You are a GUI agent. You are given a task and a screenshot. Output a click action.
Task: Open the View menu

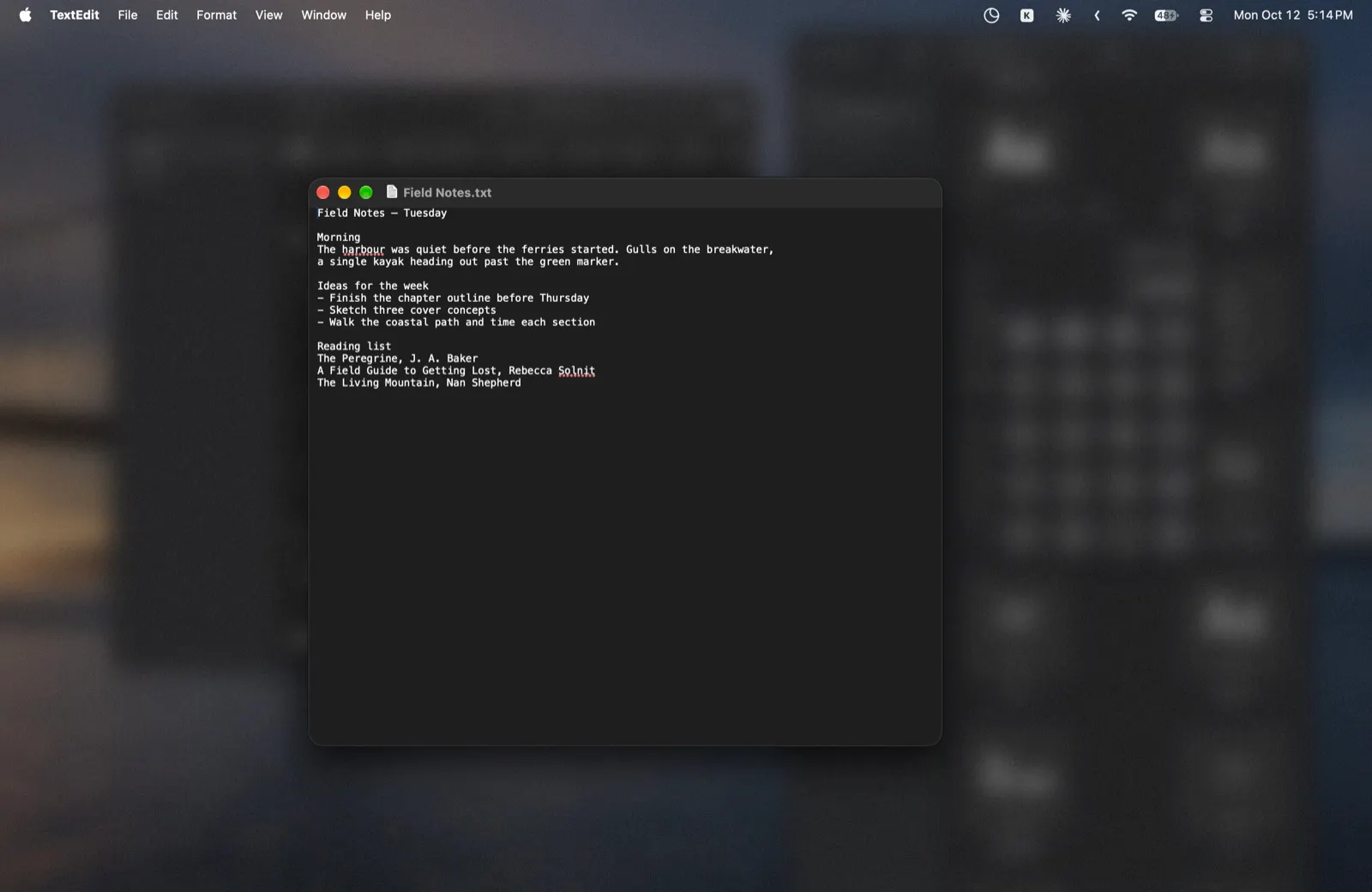tap(268, 15)
